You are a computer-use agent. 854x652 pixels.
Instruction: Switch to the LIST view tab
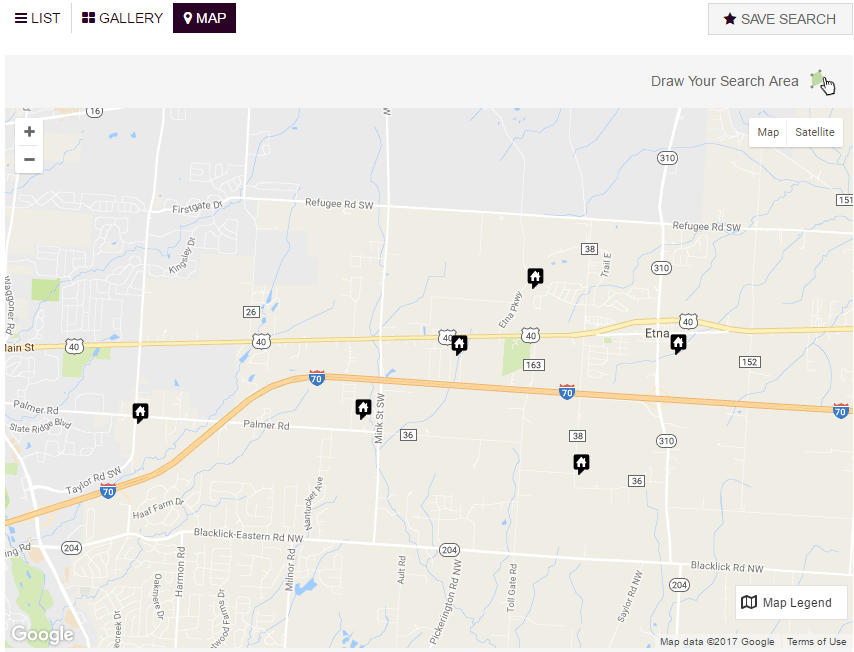point(37,17)
